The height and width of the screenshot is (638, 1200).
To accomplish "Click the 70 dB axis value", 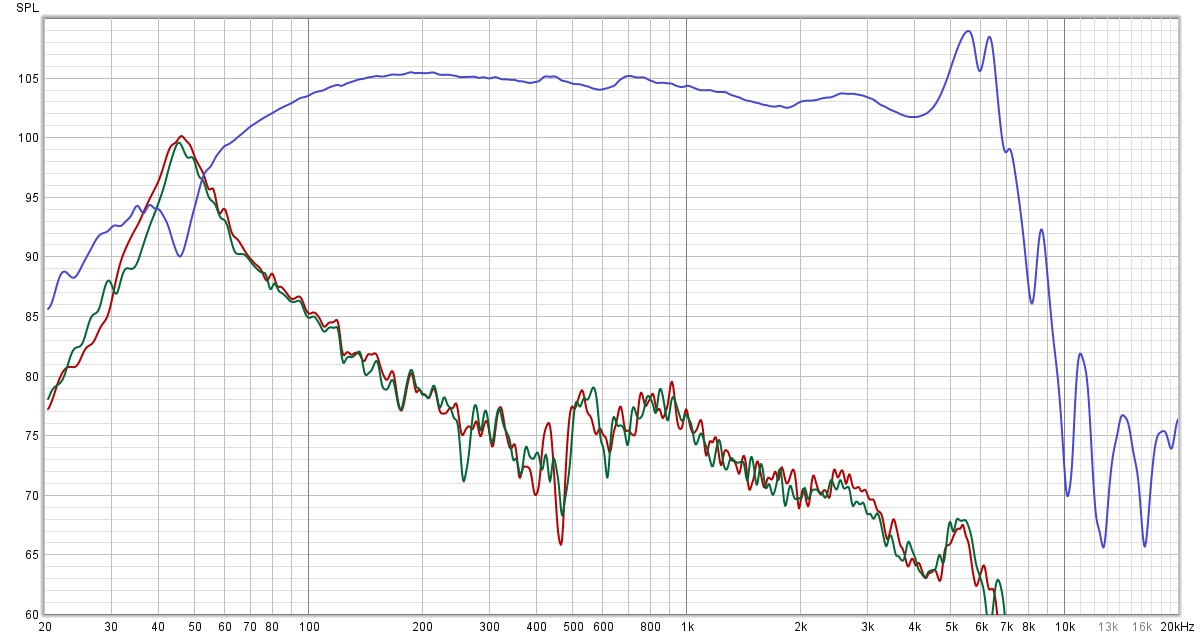I will click(31, 496).
